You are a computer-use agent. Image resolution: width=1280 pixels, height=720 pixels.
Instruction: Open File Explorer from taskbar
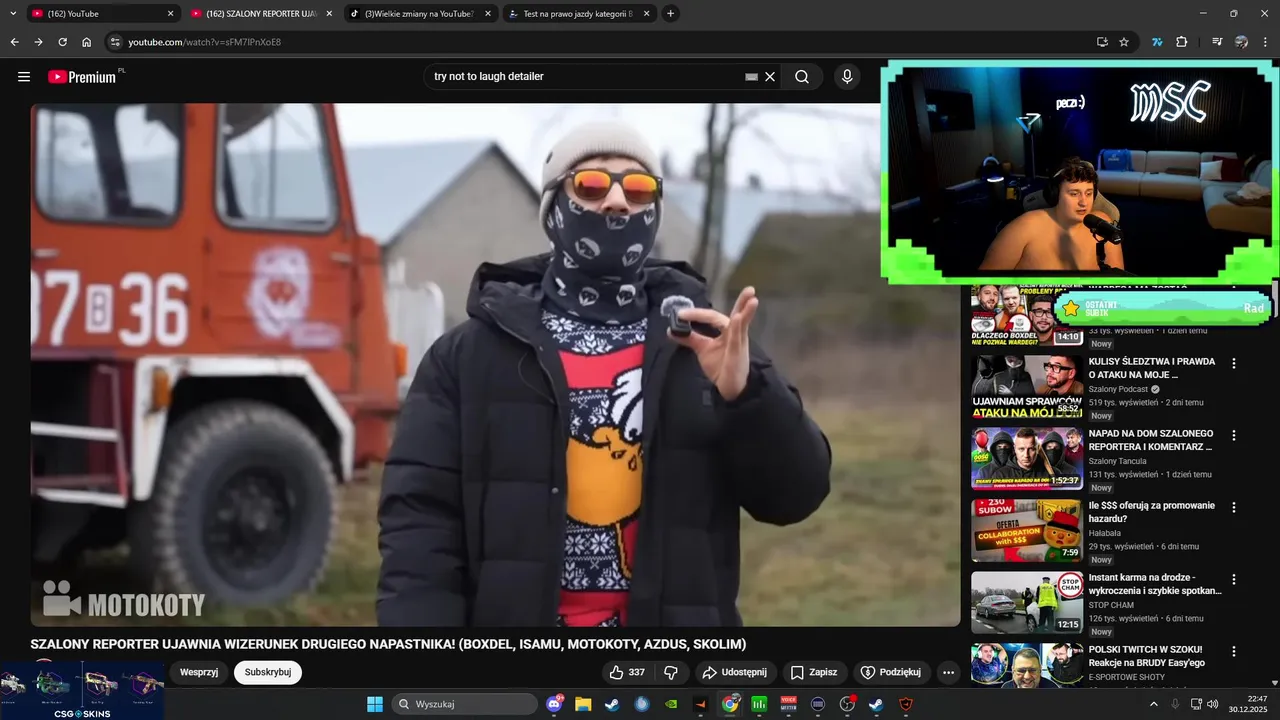(583, 704)
